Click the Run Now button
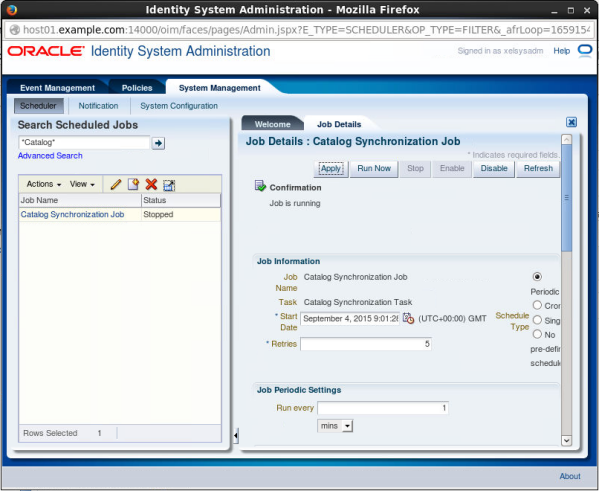Image resolution: width=599 pixels, height=491 pixels. click(x=374, y=169)
